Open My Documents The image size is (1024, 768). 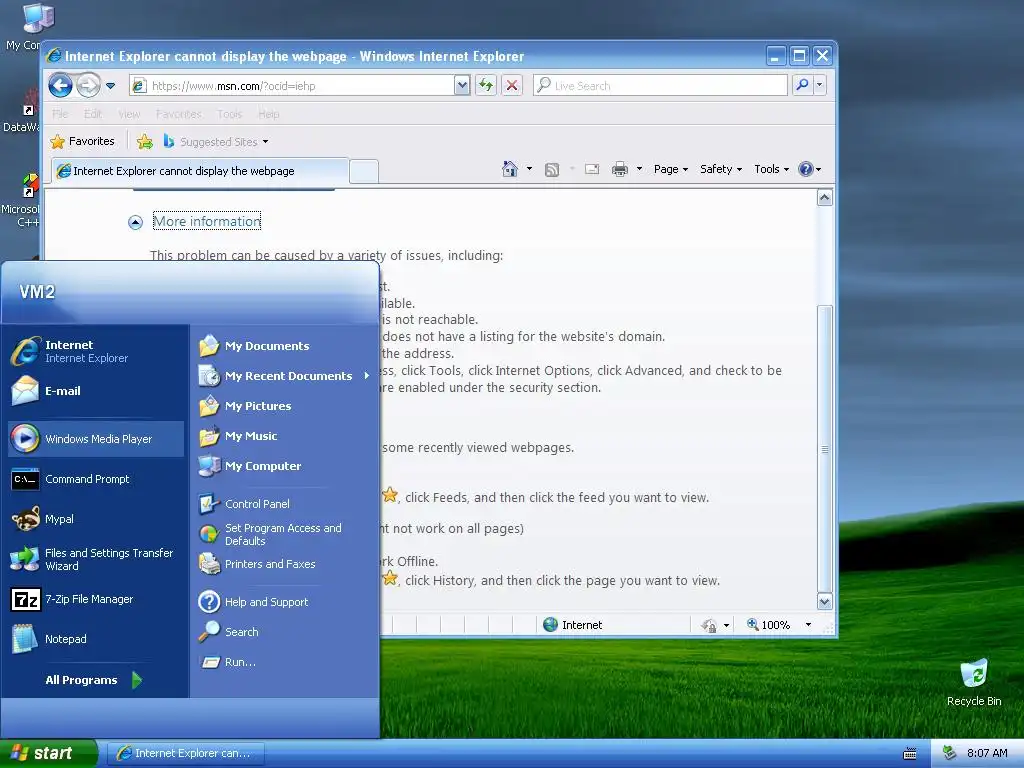284,345
